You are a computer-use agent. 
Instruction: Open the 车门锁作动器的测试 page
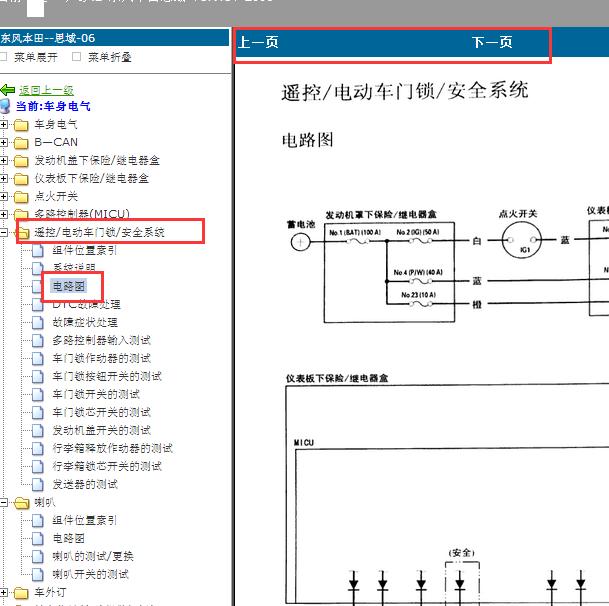[x=102, y=358]
